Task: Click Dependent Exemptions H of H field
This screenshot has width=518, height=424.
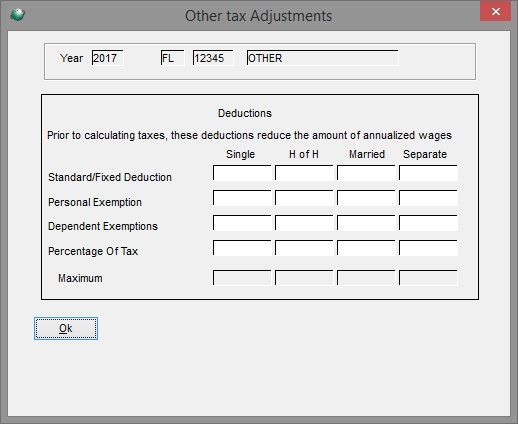Action: pos(304,223)
